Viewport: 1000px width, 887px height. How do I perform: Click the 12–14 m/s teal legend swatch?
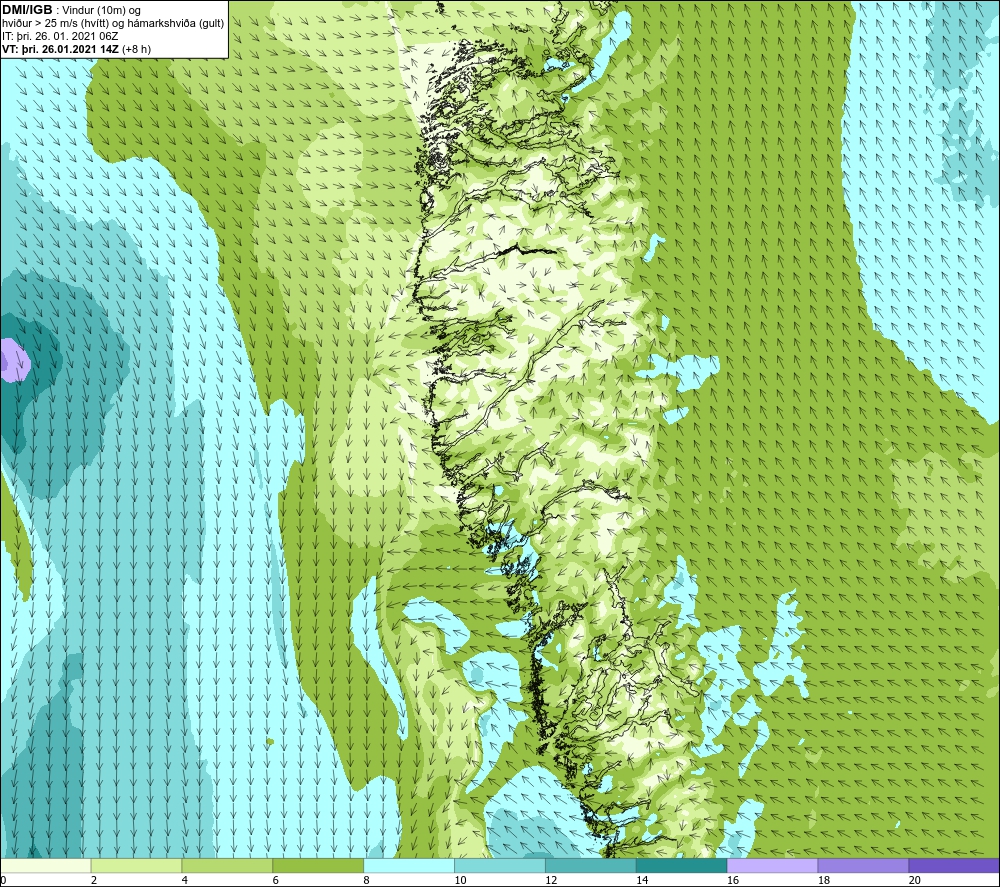(x=591, y=865)
